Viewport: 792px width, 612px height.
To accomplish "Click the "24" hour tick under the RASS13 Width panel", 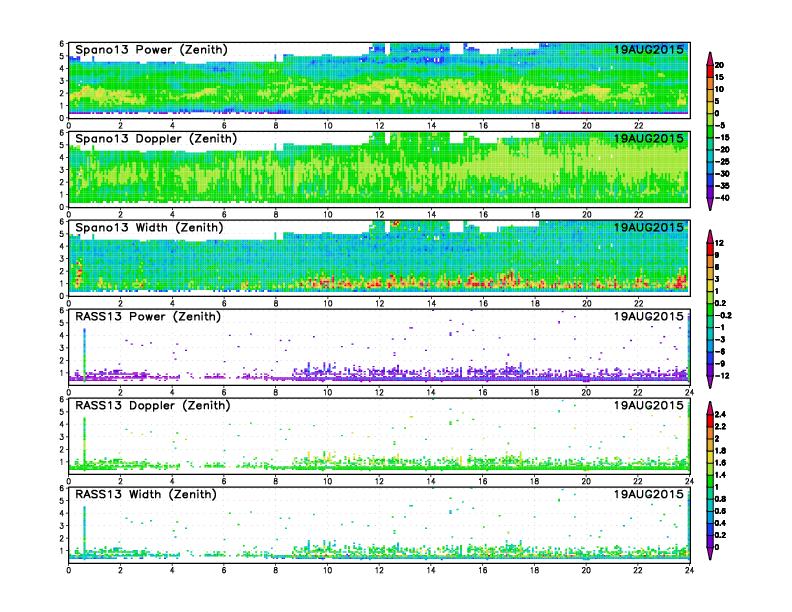I will [689, 570].
